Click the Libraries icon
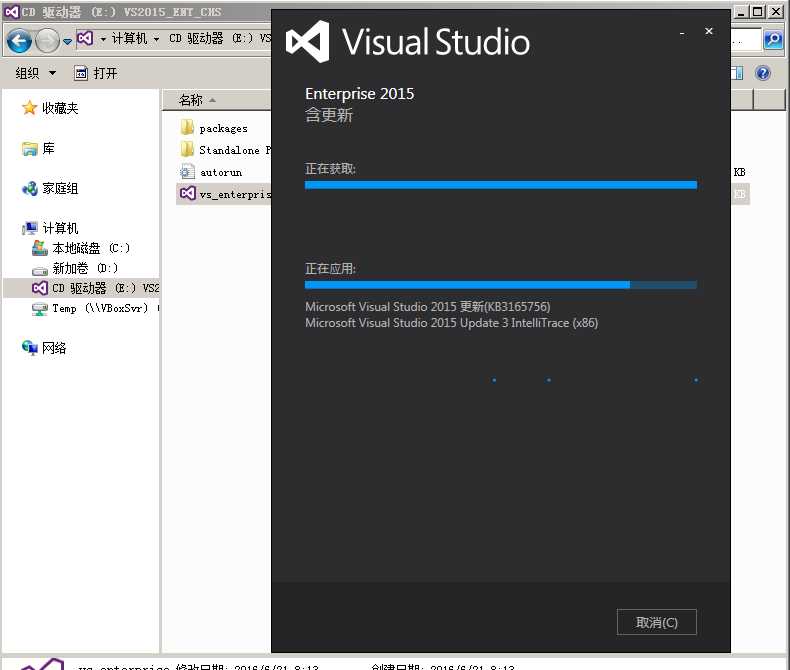This screenshot has height=670, width=790. pos(30,149)
